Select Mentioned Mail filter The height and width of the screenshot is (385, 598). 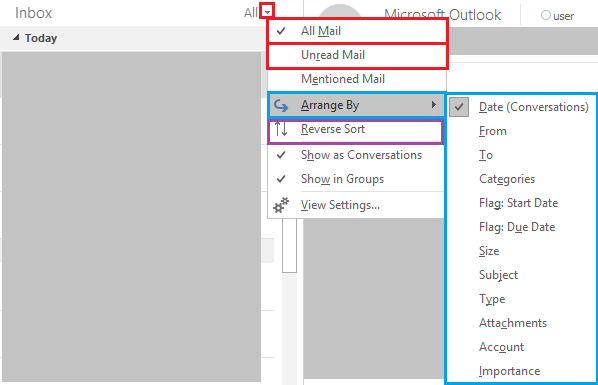coord(357,79)
